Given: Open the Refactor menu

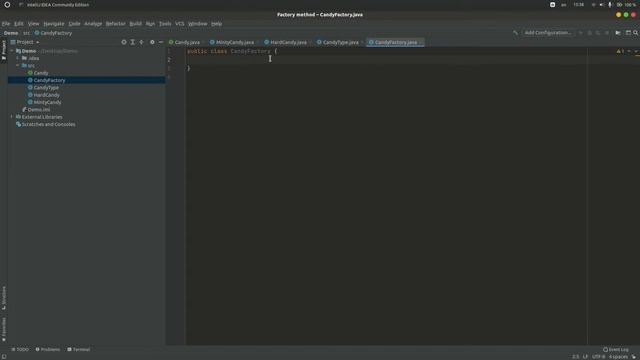Looking at the screenshot, I should pos(116,24).
